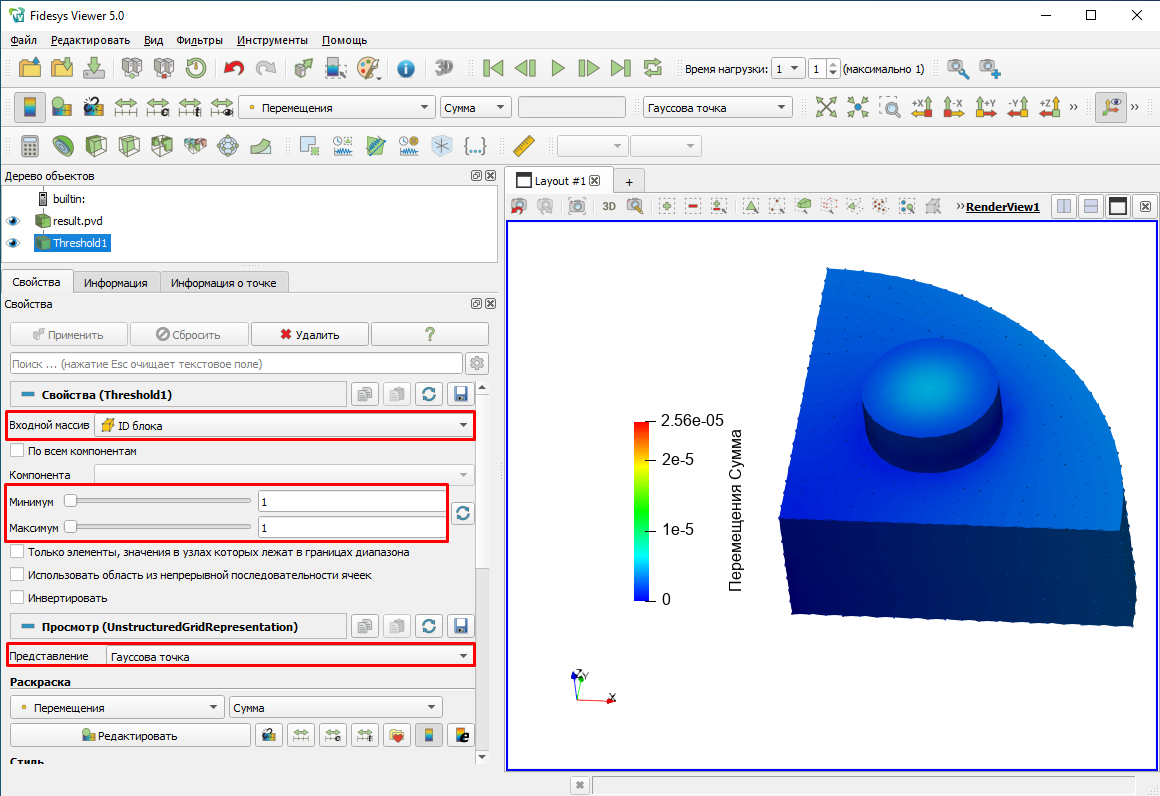Screen dimensions: 1160x796
Task: Open the 'Файл' menu
Action: (24, 40)
